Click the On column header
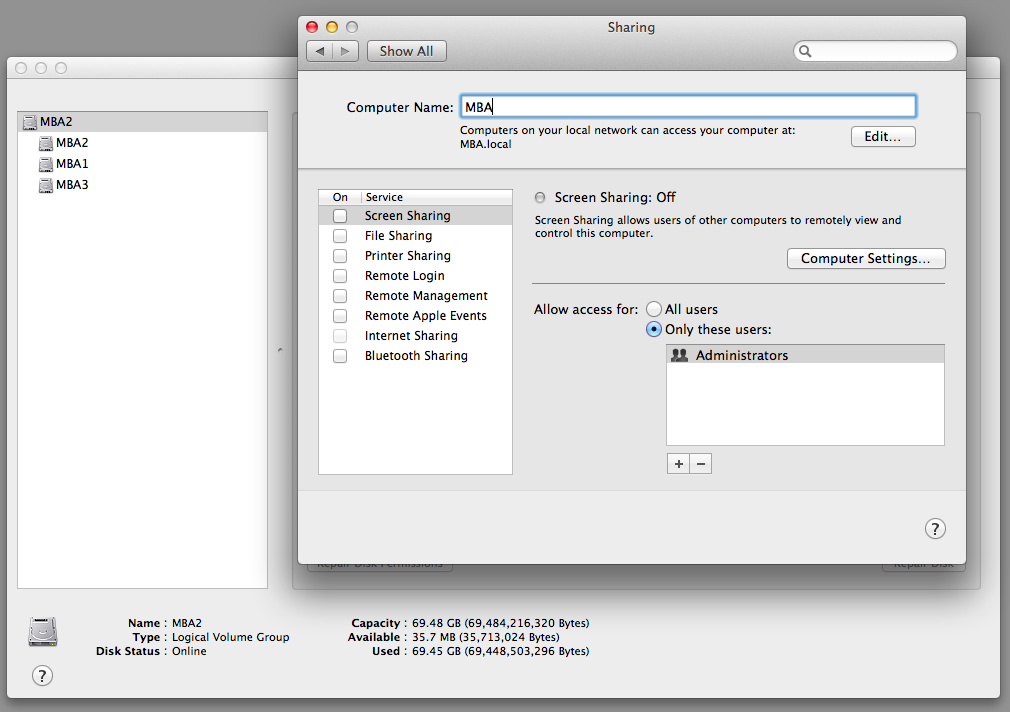 [340, 197]
